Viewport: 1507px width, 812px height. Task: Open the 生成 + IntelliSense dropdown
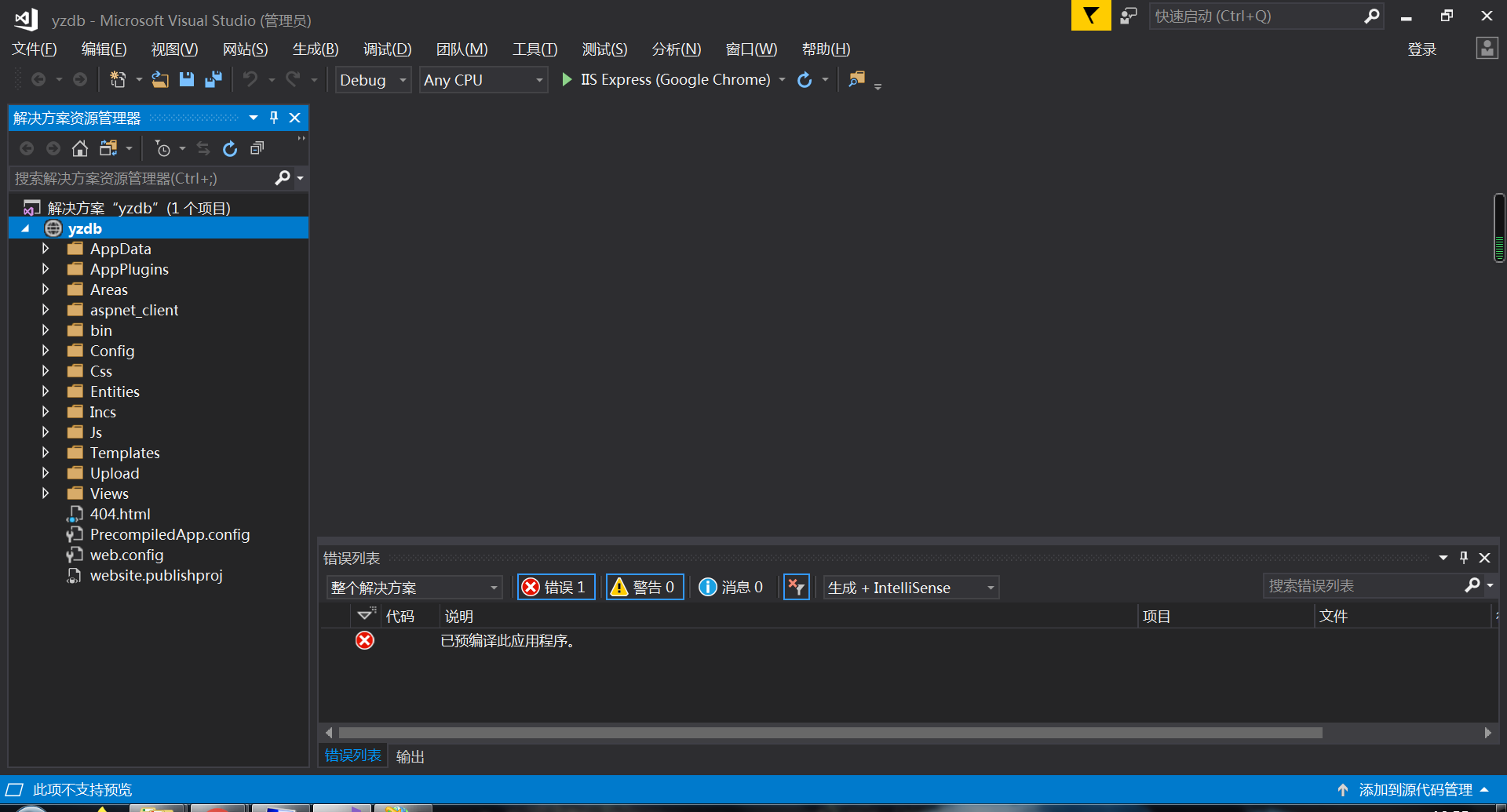tap(910, 587)
